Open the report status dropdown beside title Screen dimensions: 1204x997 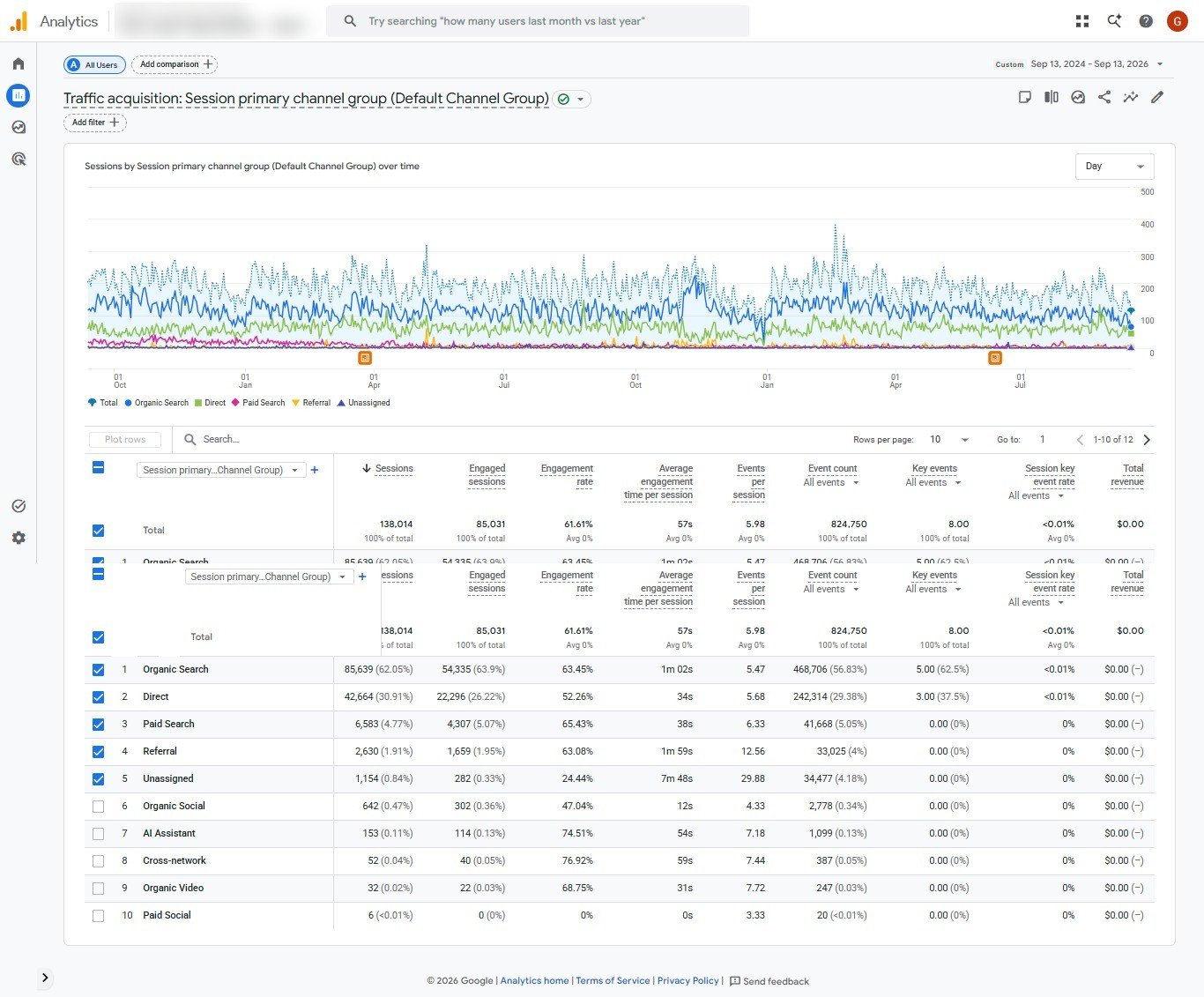click(572, 99)
